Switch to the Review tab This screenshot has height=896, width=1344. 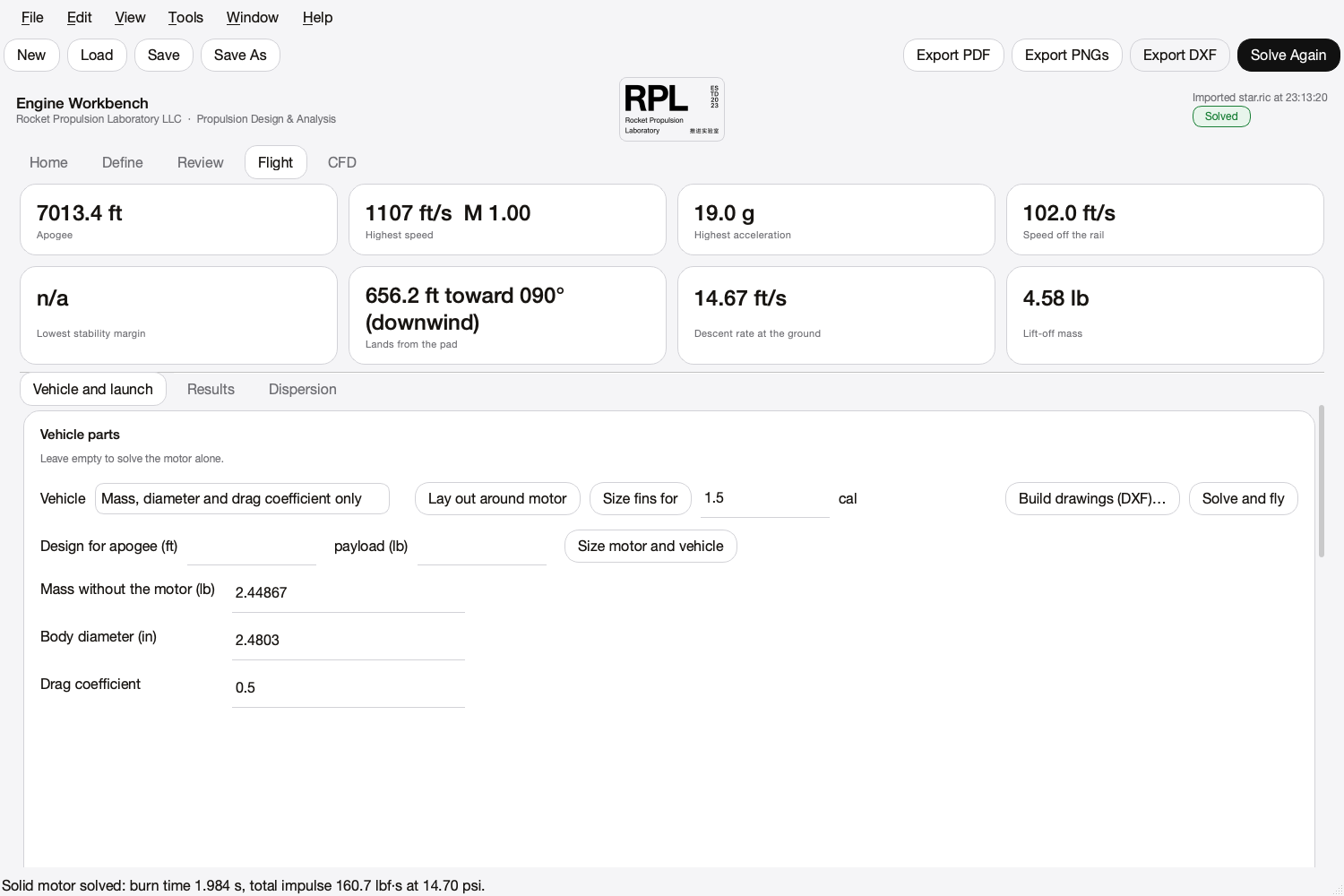tap(201, 162)
